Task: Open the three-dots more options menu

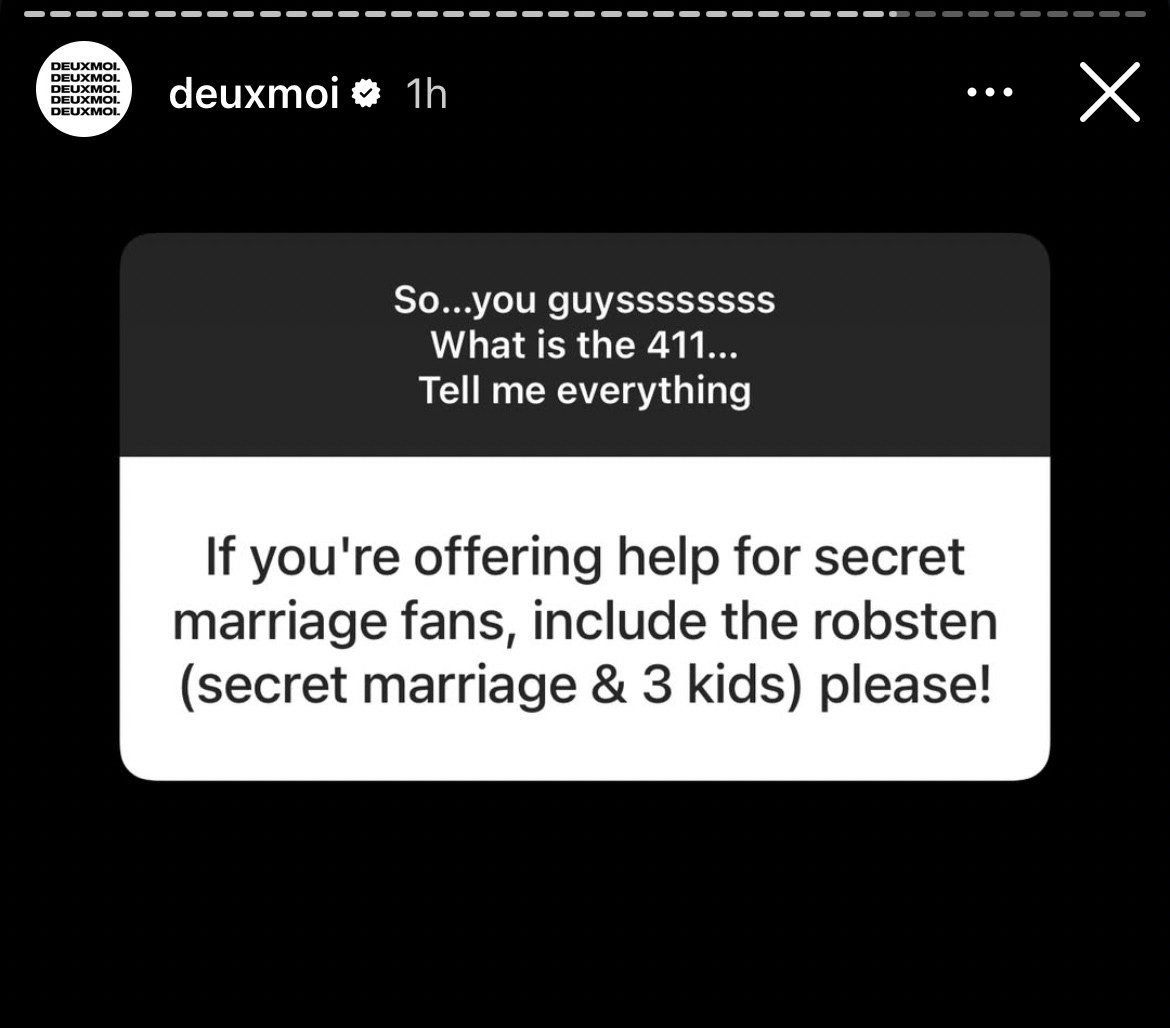Action: point(989,93)
